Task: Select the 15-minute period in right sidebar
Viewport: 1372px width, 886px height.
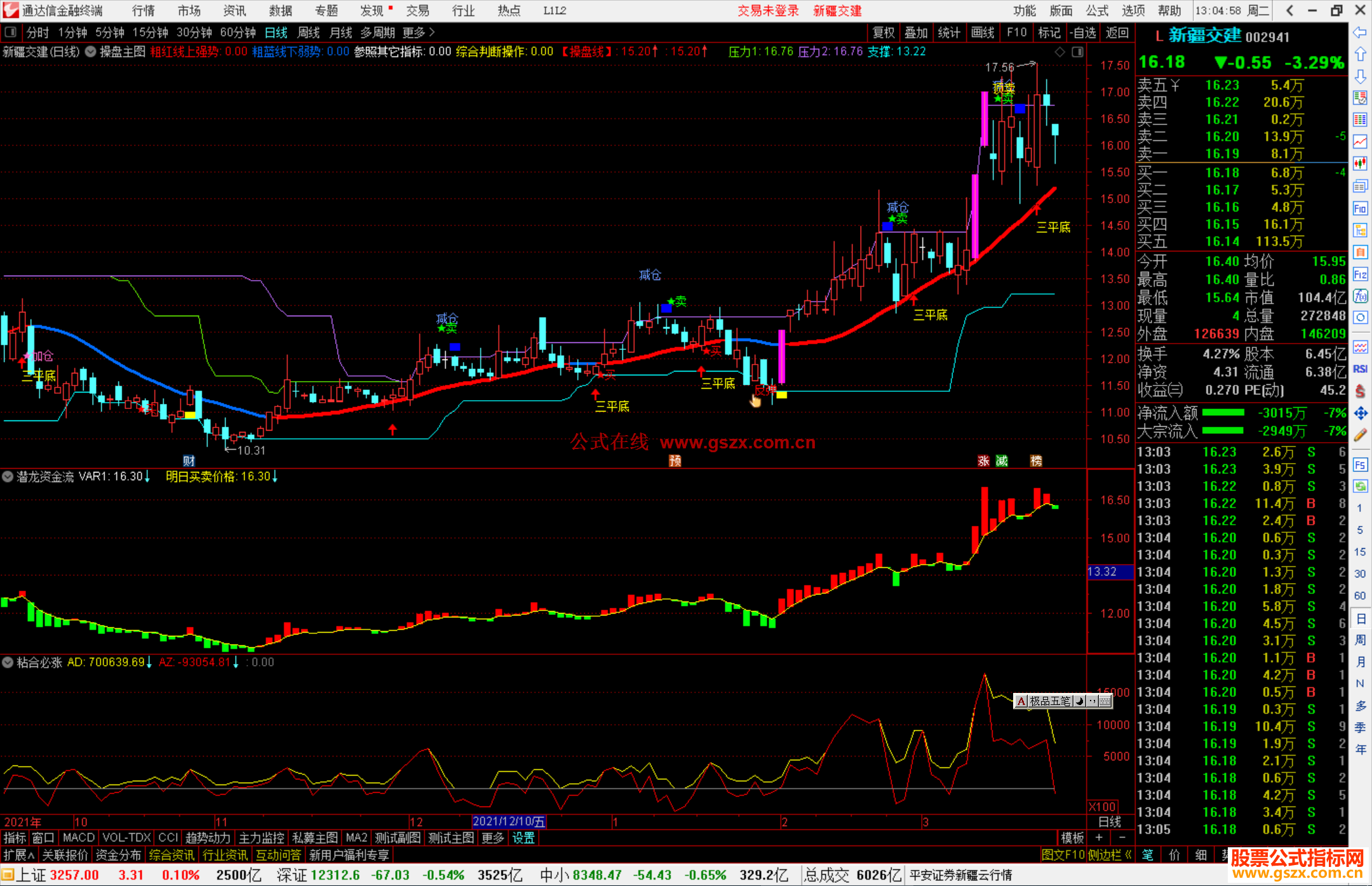Action: pyautogui.click(x=1360, y=551)
